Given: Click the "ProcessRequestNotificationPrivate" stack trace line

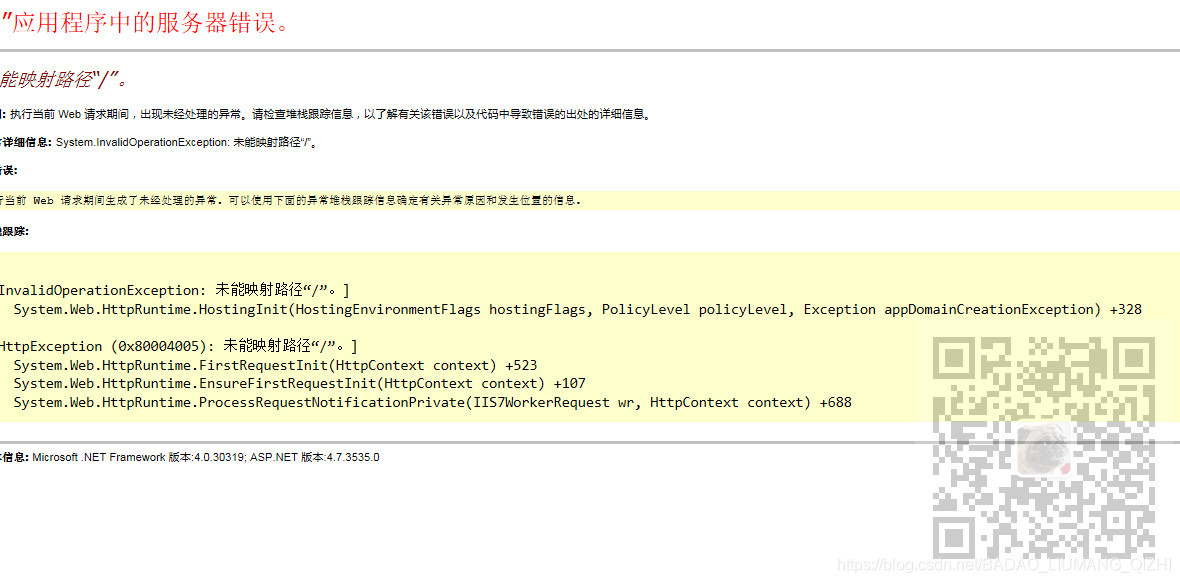Looking at the screenshot, I should click(x=433, y=402).
